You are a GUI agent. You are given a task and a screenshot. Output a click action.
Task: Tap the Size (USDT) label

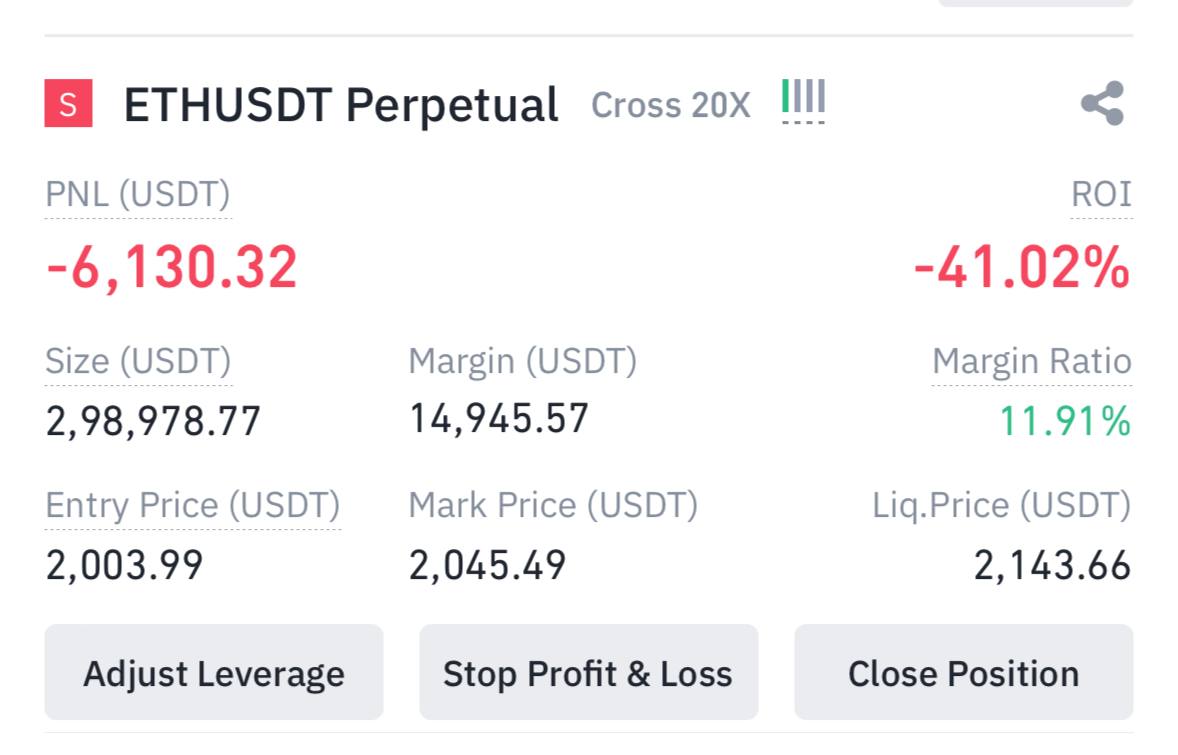pos(138,361)
